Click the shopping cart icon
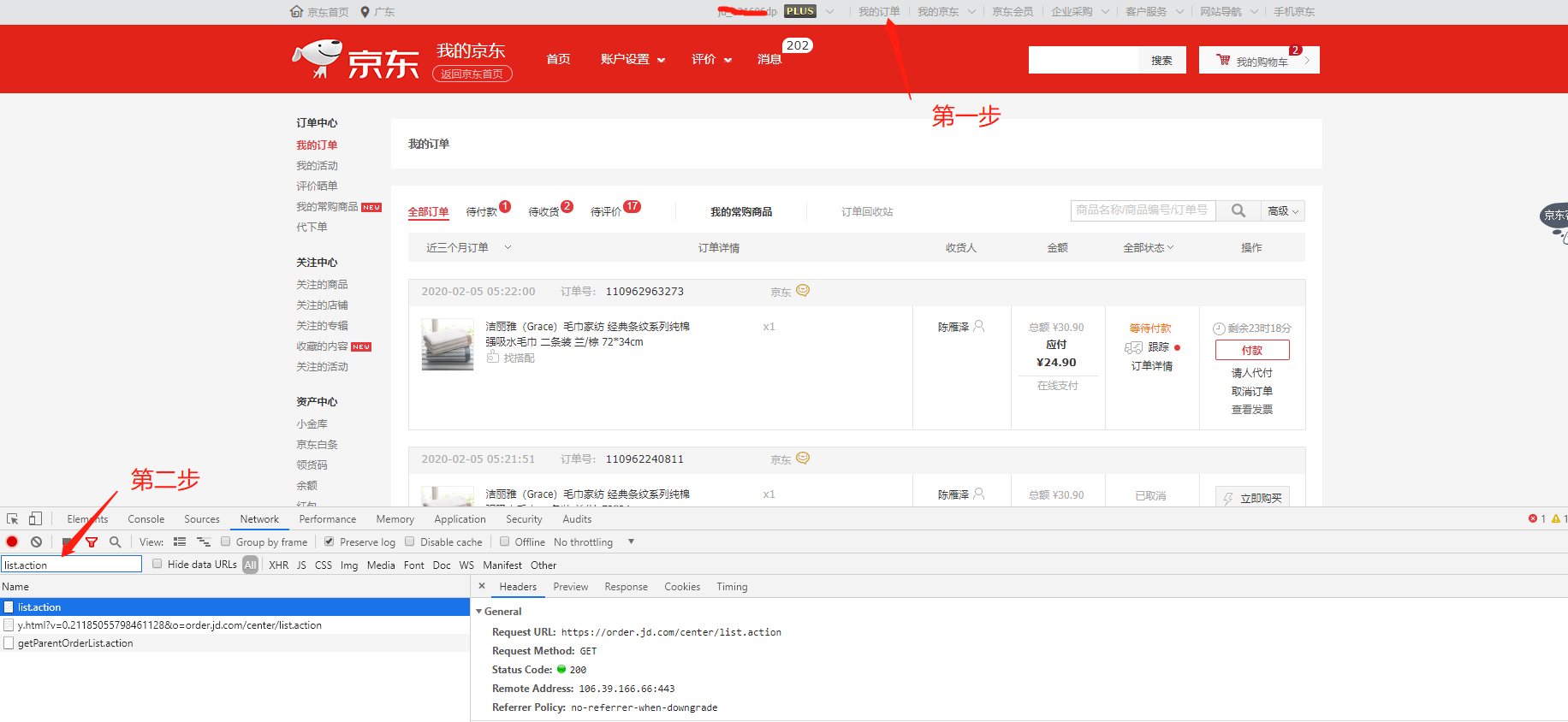This screenshot has width=1568, height=722. (1223, 60)
